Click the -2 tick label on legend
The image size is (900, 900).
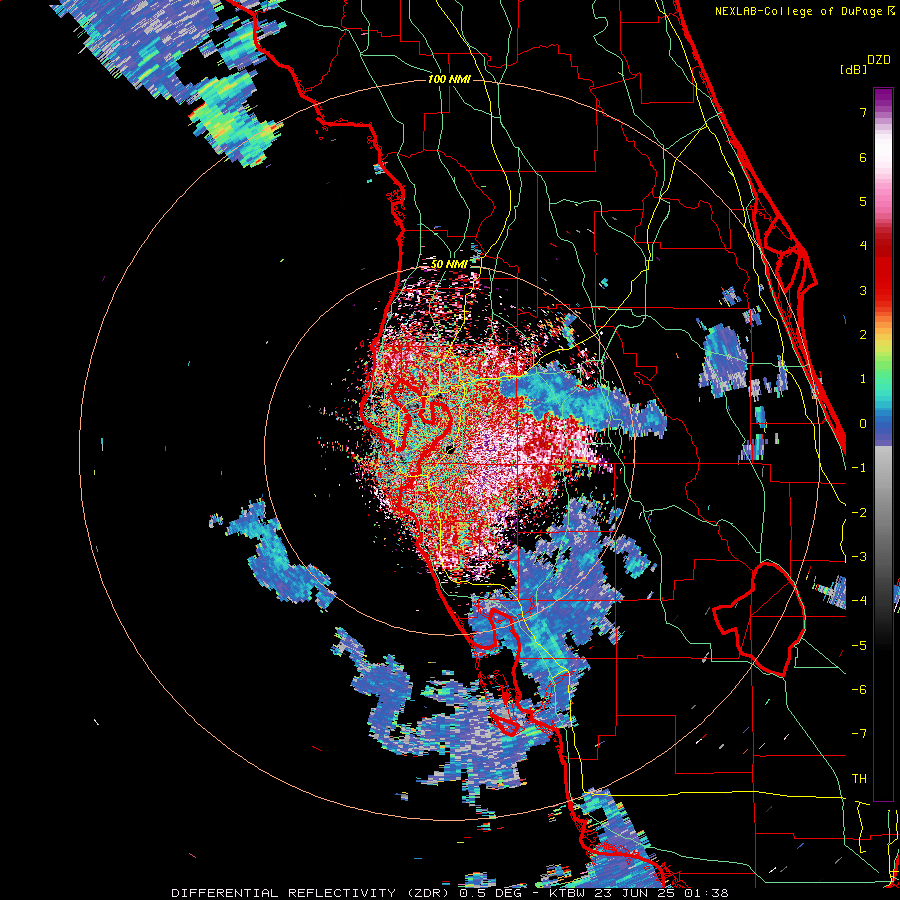859,513
